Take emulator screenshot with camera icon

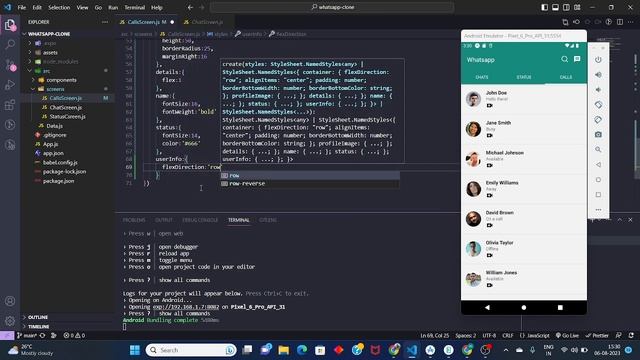point(598,134)
